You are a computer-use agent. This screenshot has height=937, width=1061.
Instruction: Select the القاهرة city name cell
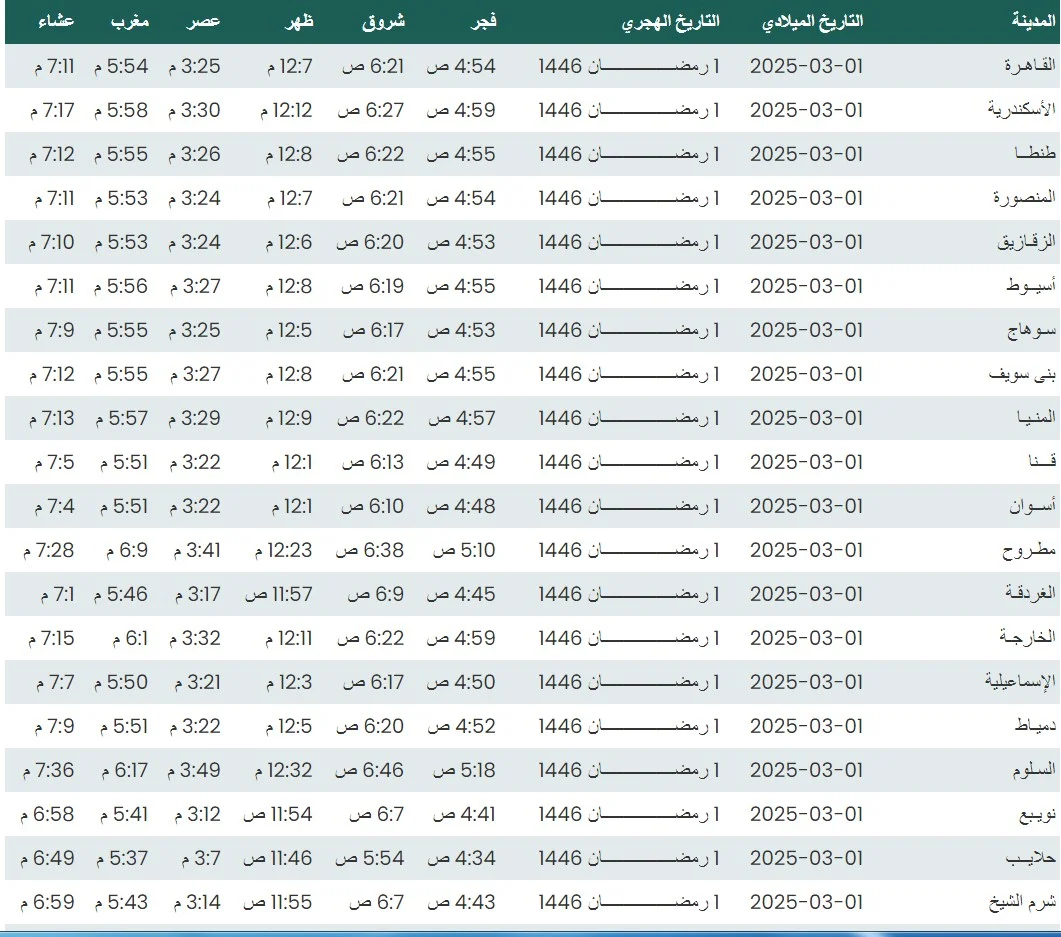[x=1029, y=66]
